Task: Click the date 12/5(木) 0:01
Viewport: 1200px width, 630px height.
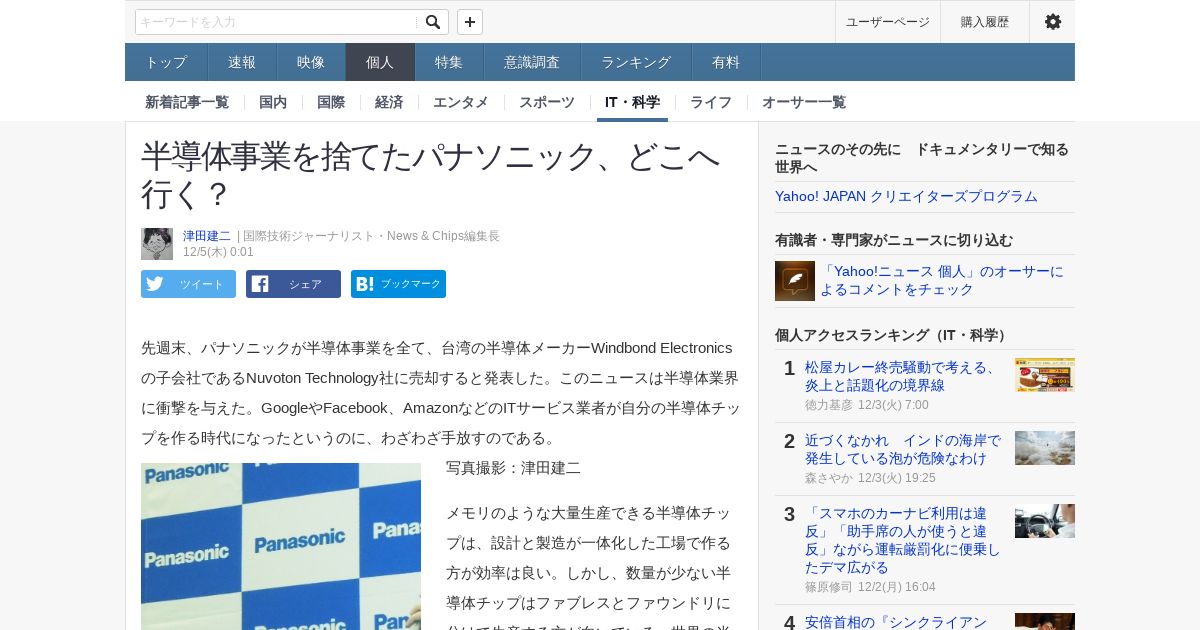Action: pyautogui.click(x=218, y=252)
